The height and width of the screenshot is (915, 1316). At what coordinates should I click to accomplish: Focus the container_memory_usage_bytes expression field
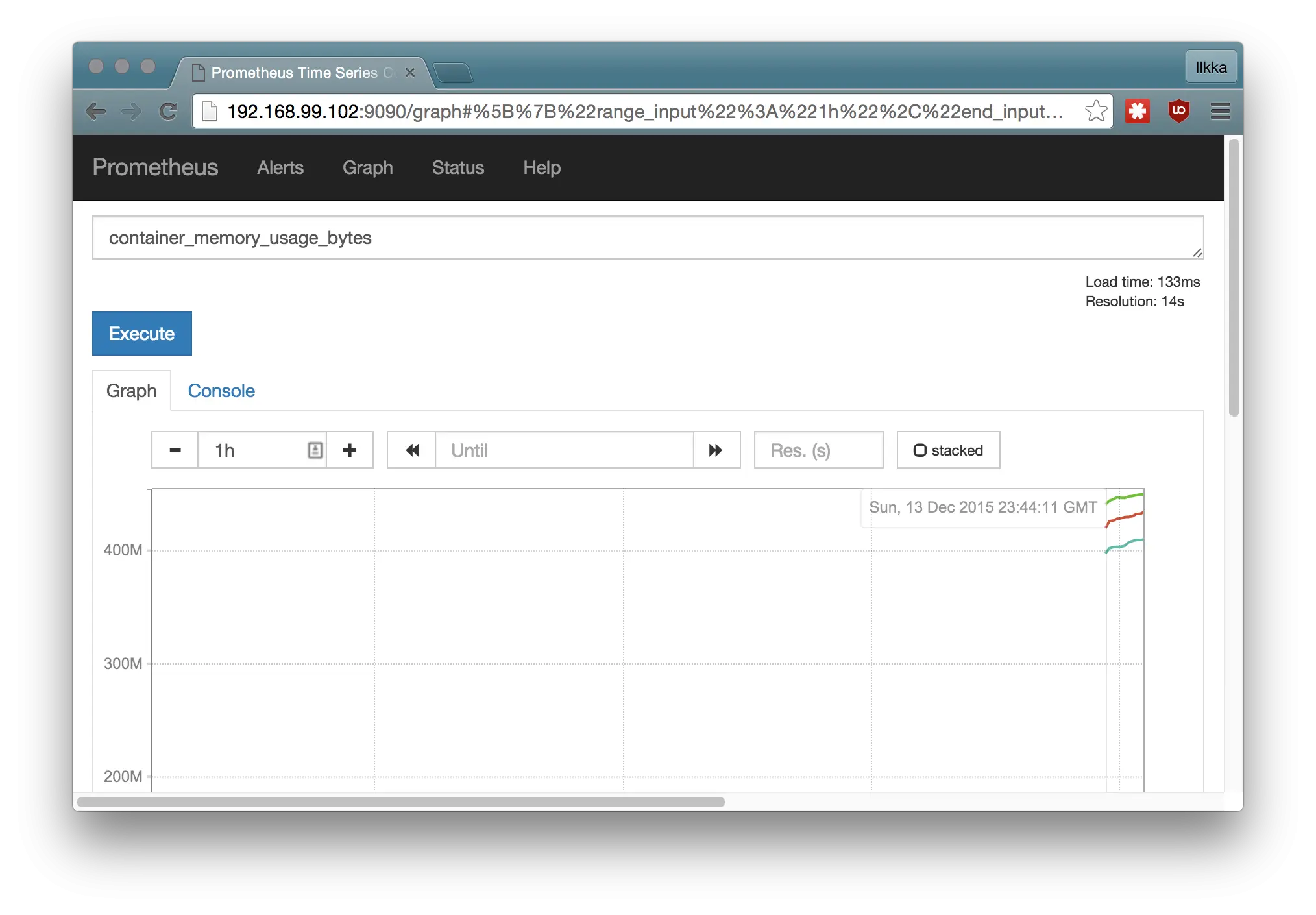tap(648, 238)
